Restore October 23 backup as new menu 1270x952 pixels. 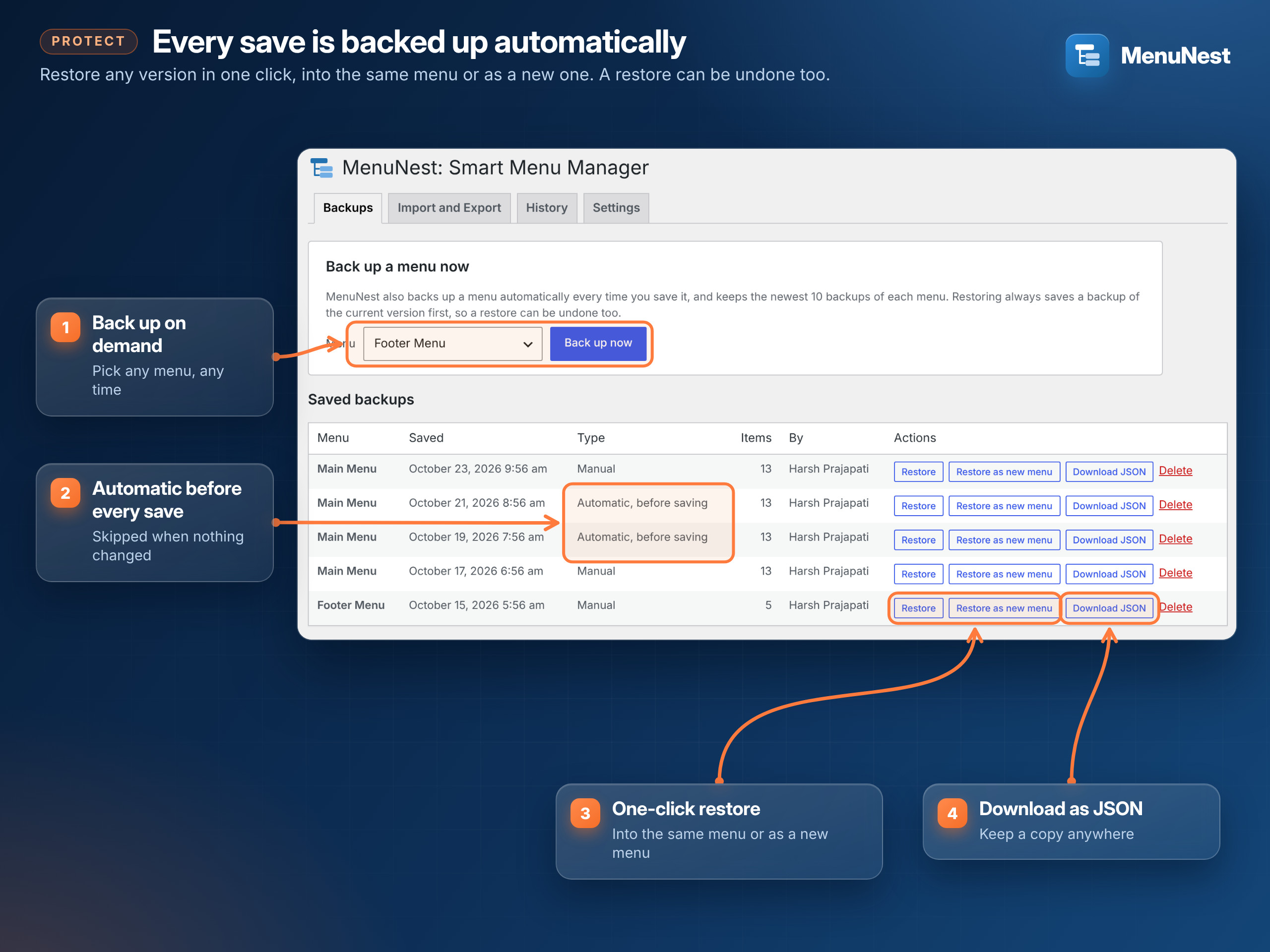pyautogui.click(x=1004, y=472)
